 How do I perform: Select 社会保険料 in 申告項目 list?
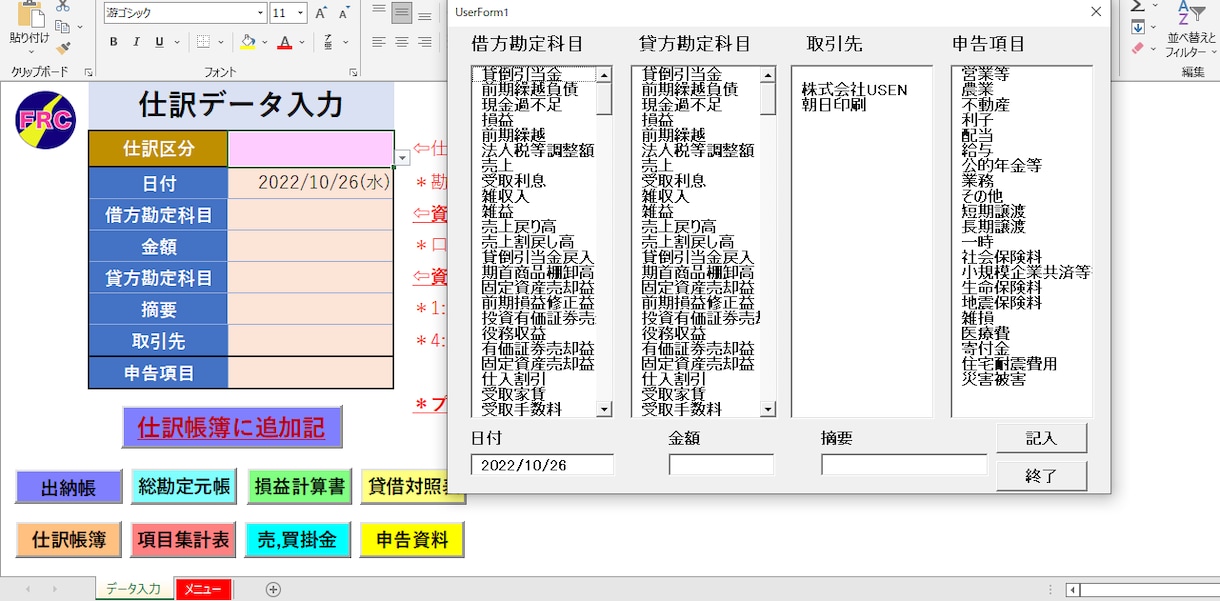click(x=1001, y=257)
